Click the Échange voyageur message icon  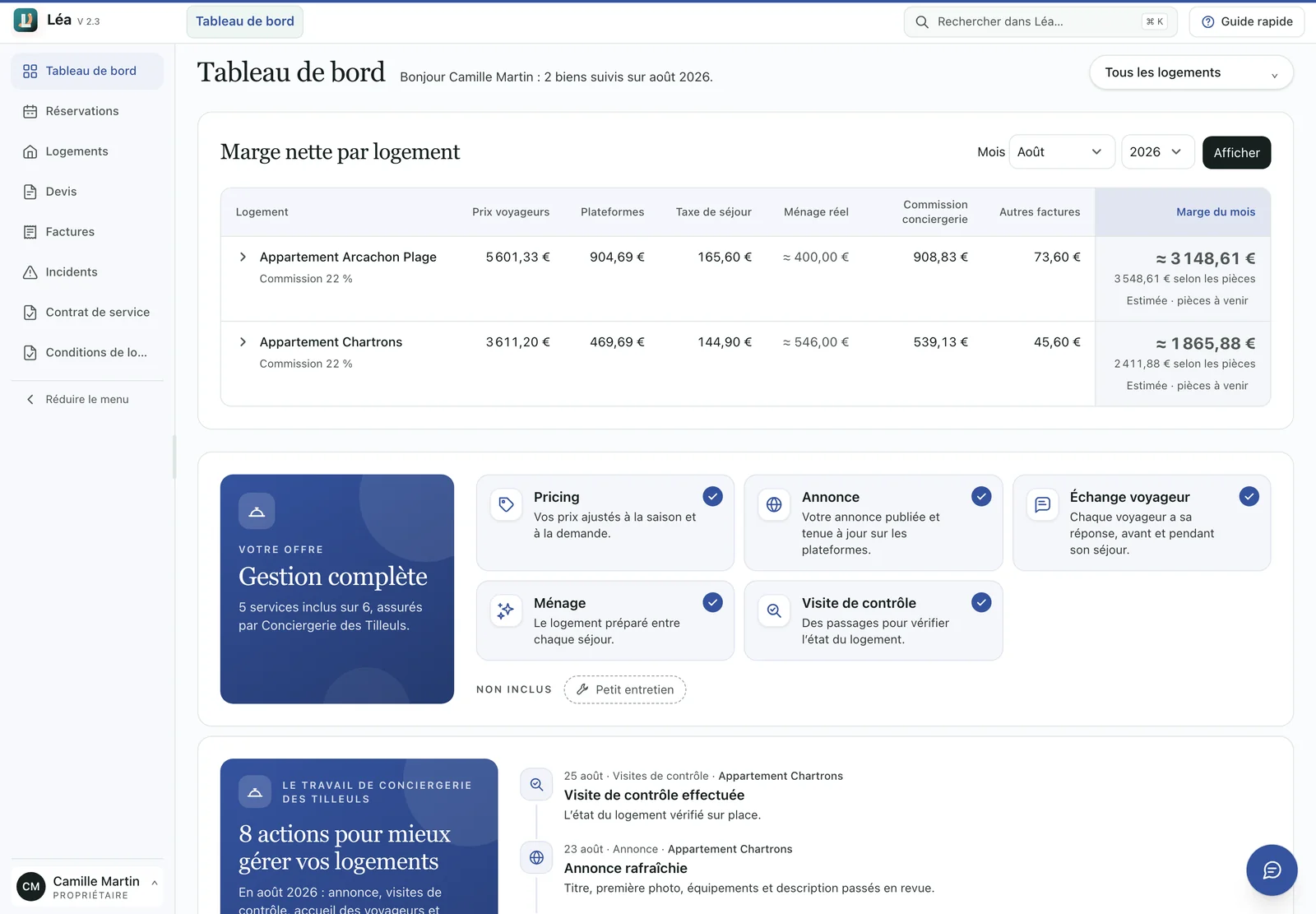1042,504
